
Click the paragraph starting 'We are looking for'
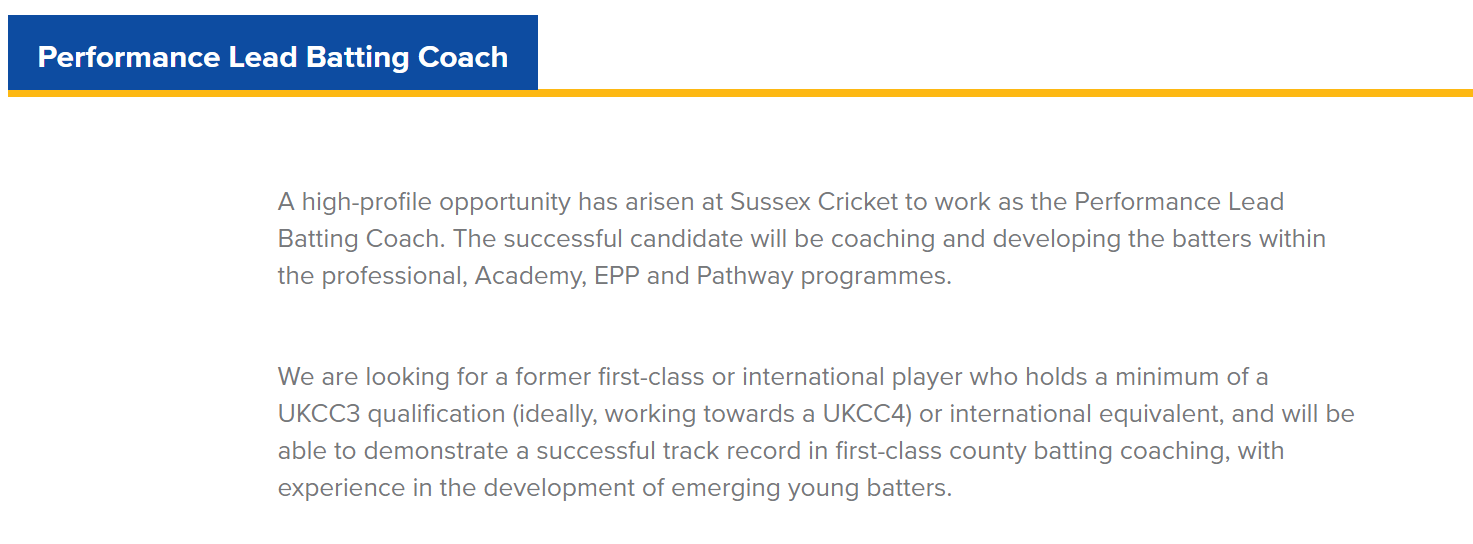(x=816, y=433)
